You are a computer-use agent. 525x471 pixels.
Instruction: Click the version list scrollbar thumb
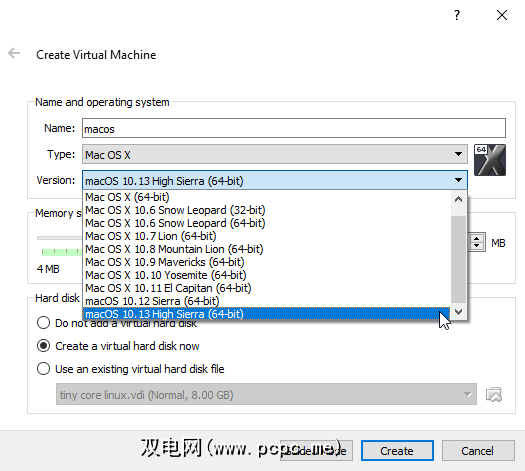[x=458, y=259]
